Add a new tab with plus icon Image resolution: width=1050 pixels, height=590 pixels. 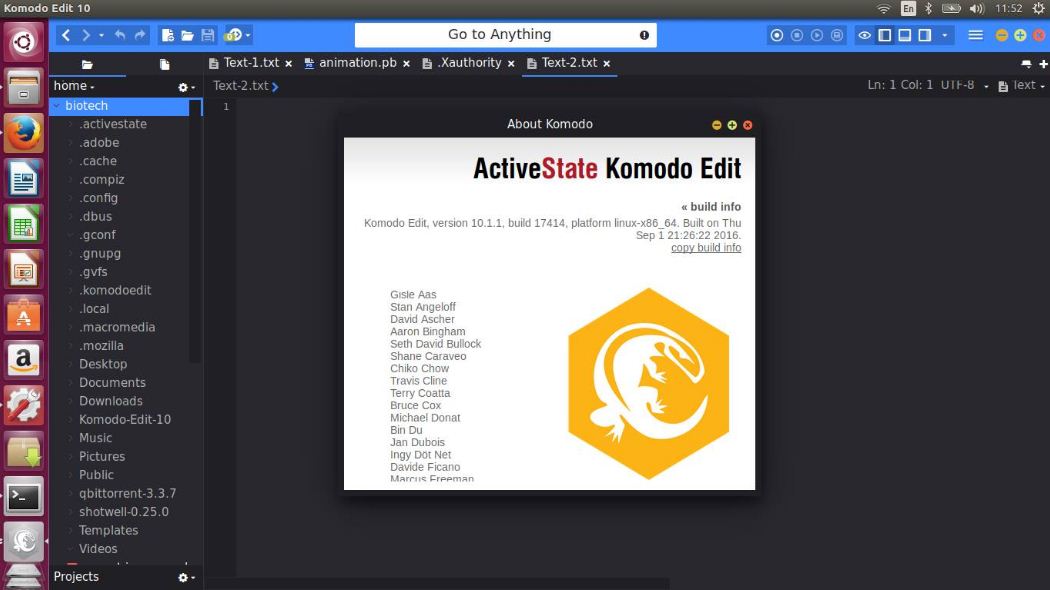(1043, 64)
